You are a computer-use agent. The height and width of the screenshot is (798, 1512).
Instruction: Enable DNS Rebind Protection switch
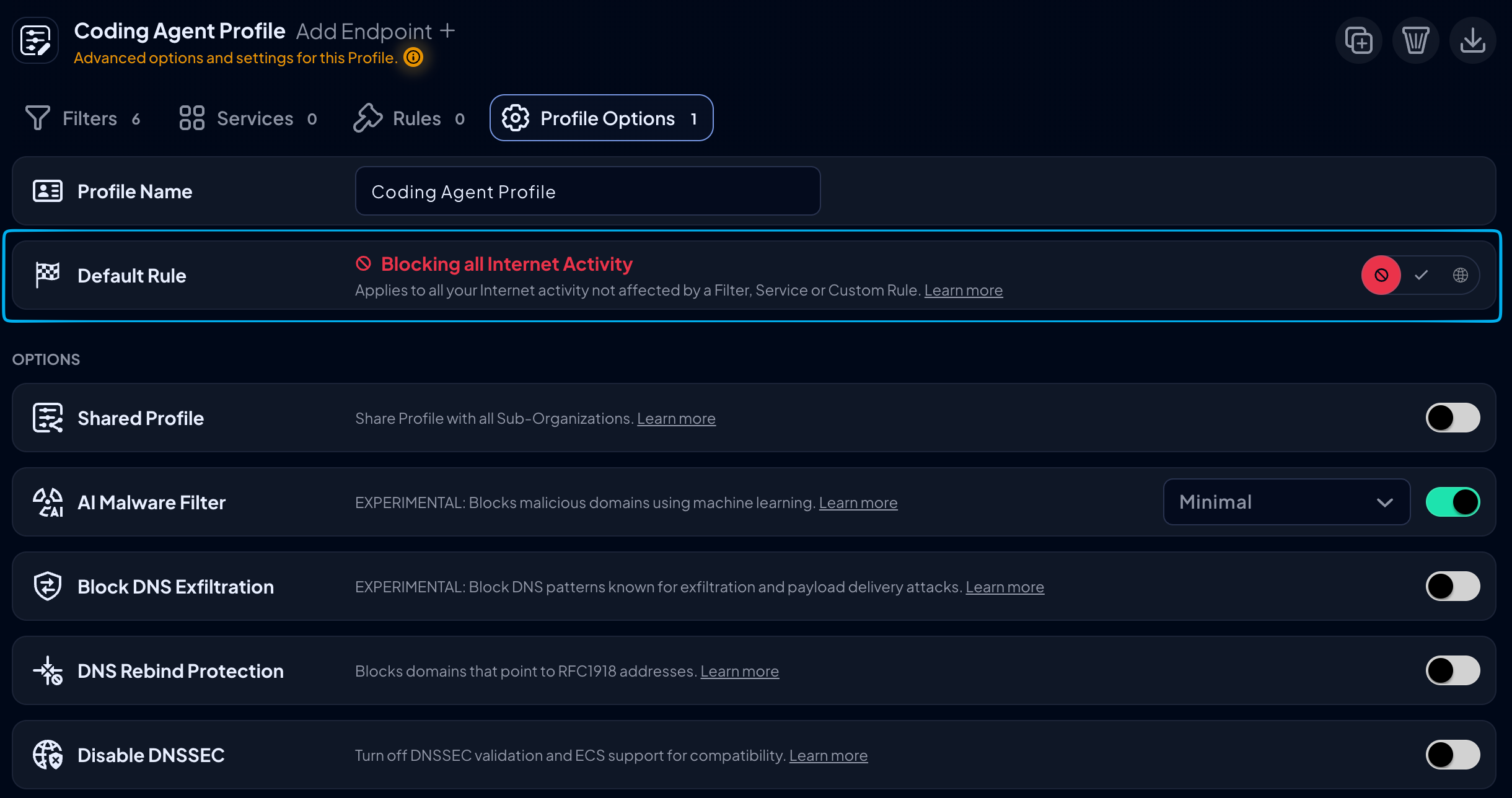point(1453,670)
